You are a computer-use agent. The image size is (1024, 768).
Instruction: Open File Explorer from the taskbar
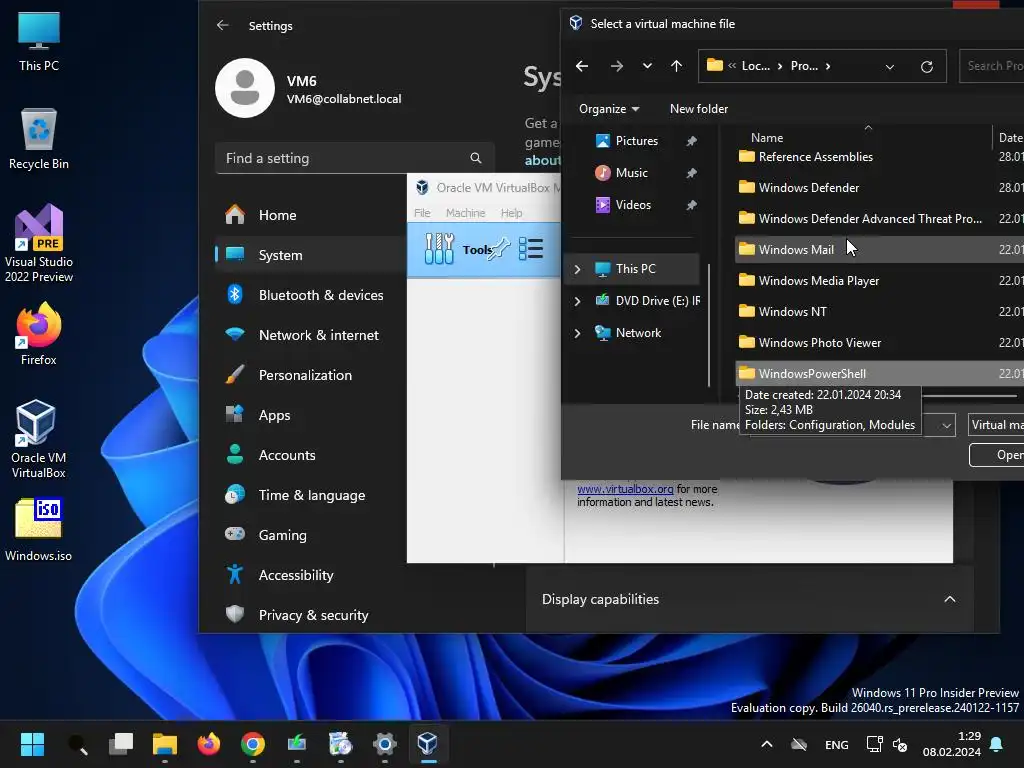(165, 744)
